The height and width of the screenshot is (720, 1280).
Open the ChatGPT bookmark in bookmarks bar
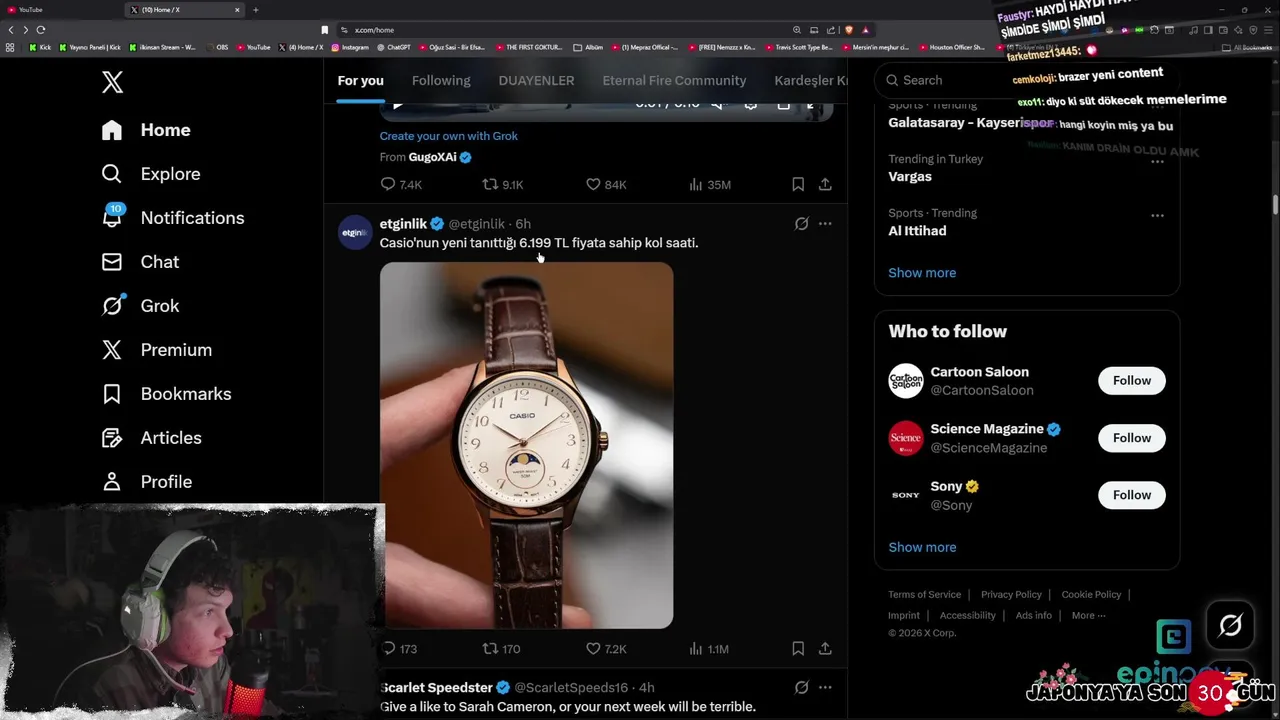pyautogui.click(x=394, y=47)
